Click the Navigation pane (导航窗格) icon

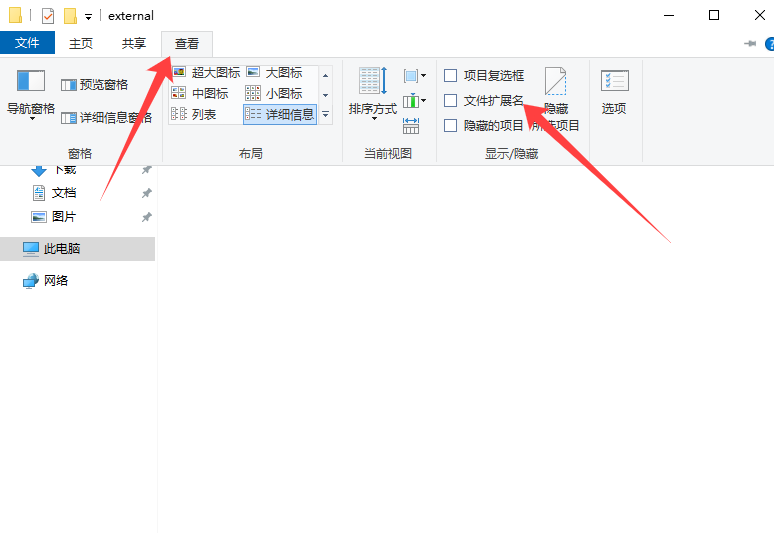click(31, 82)
